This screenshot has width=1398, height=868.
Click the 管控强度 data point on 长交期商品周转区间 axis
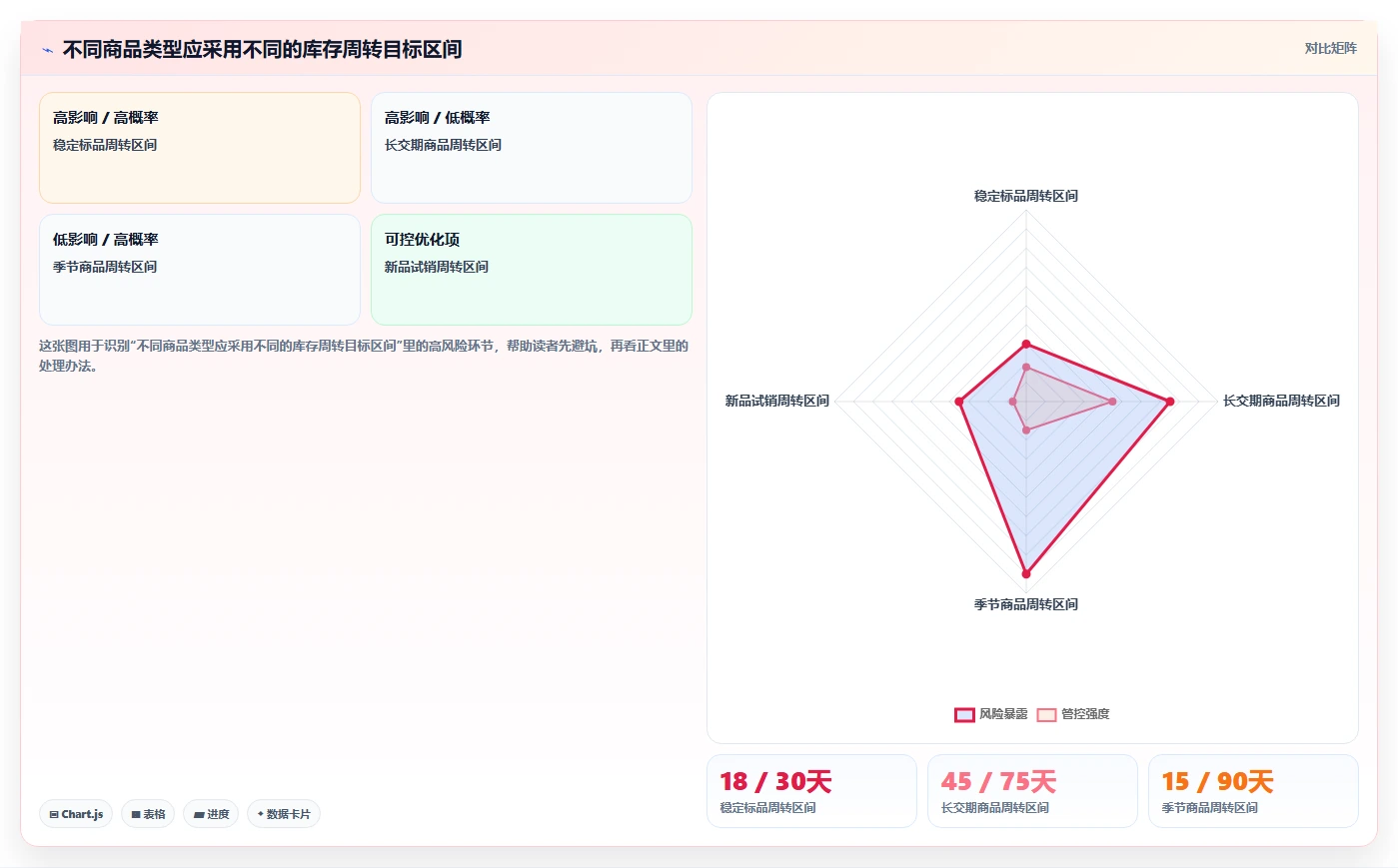(x=1112, y=402)
